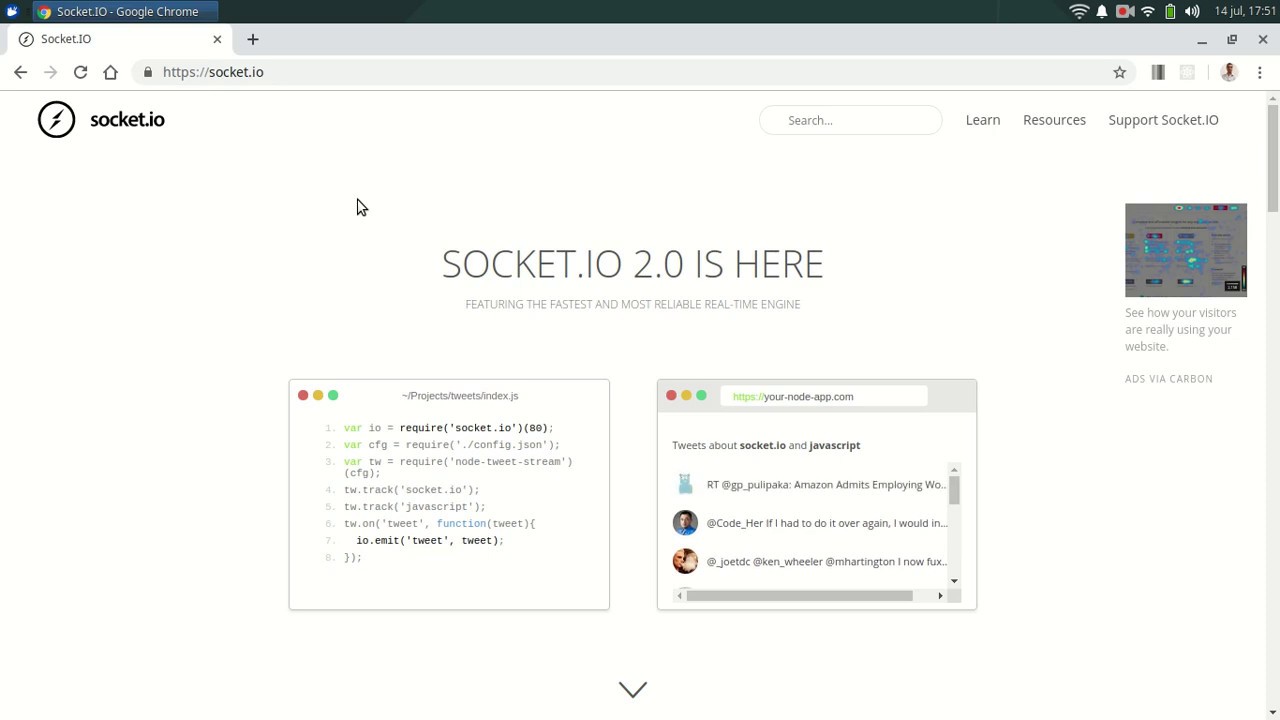Click the red screen recorder tray icon

click(x=1125, y=11)
